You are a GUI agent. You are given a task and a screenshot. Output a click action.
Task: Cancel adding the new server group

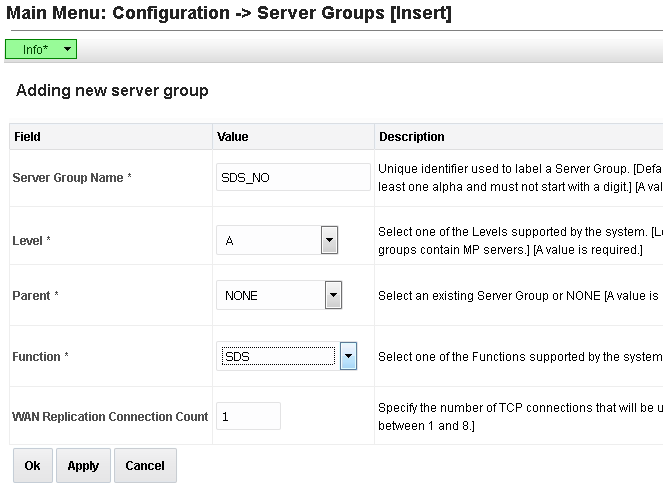145,466
